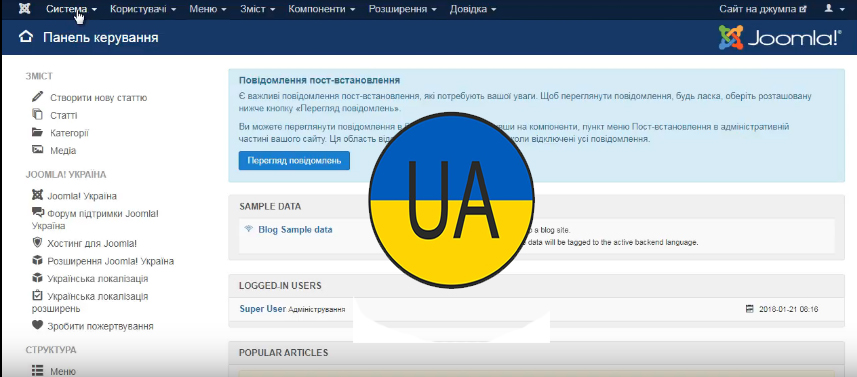This screenshot has width=857, height=377.
Task: Open the Довідка menu
Action: pyautogui.click(x=473, y=9)
